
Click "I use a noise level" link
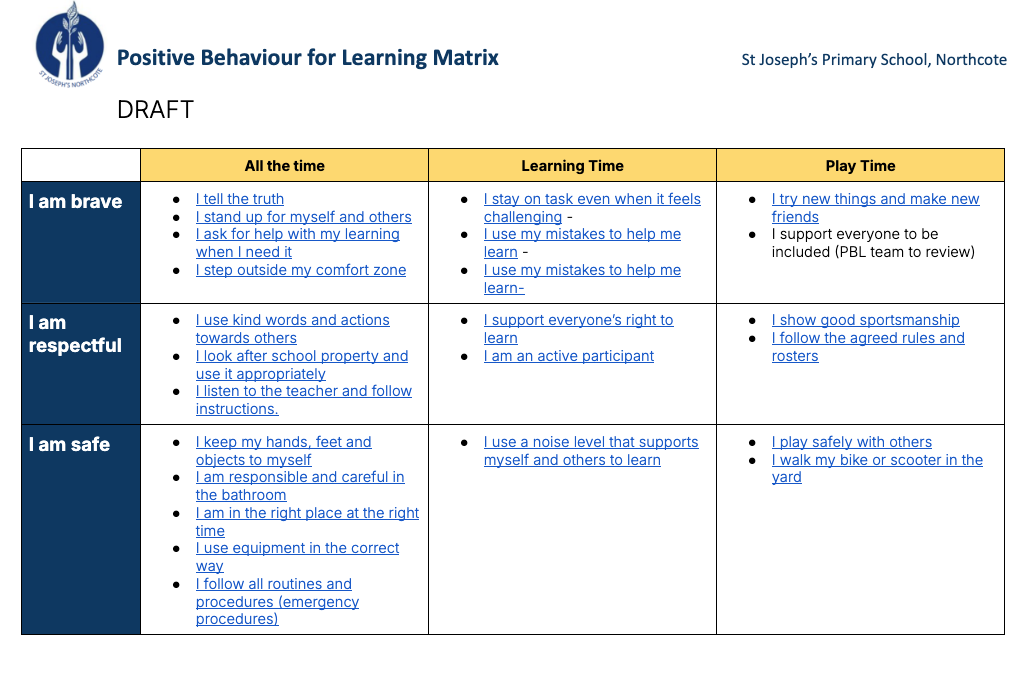591,451
